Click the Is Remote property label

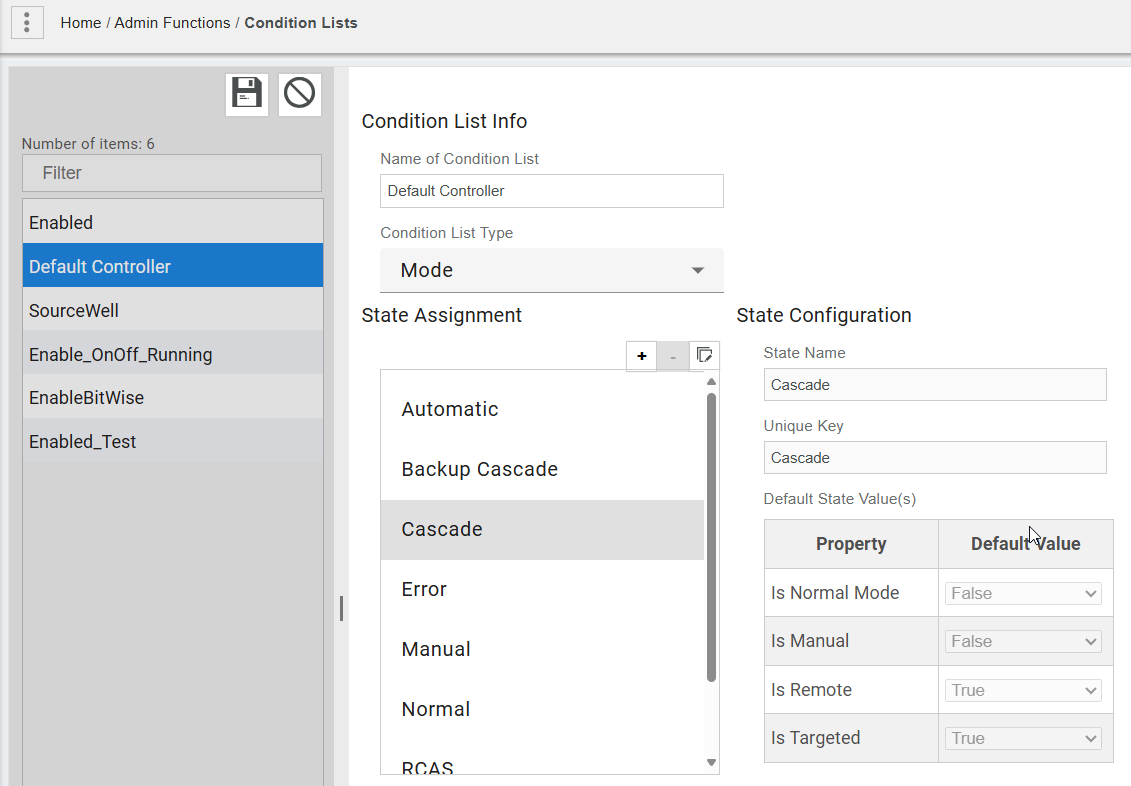pos(811,690)
